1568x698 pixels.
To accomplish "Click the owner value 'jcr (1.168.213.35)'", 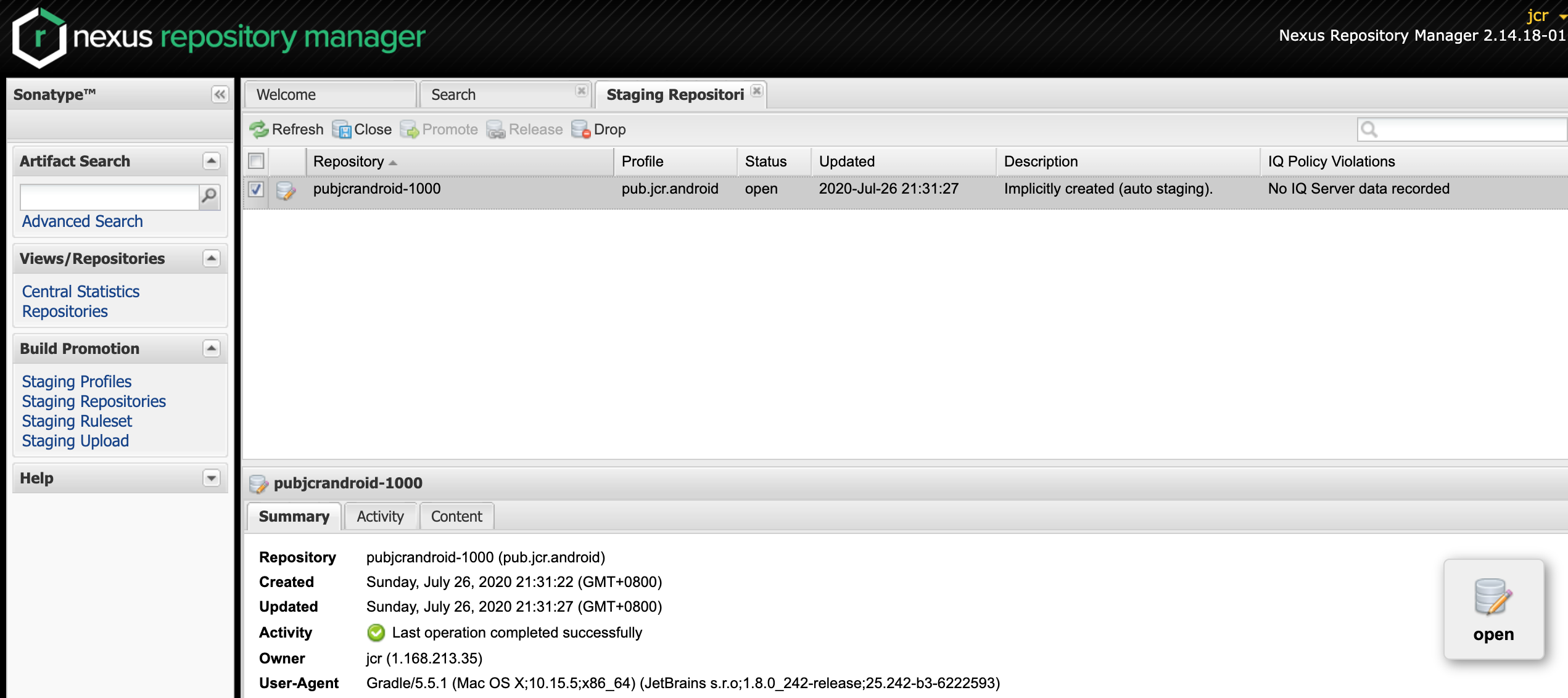I will (424, 659).
